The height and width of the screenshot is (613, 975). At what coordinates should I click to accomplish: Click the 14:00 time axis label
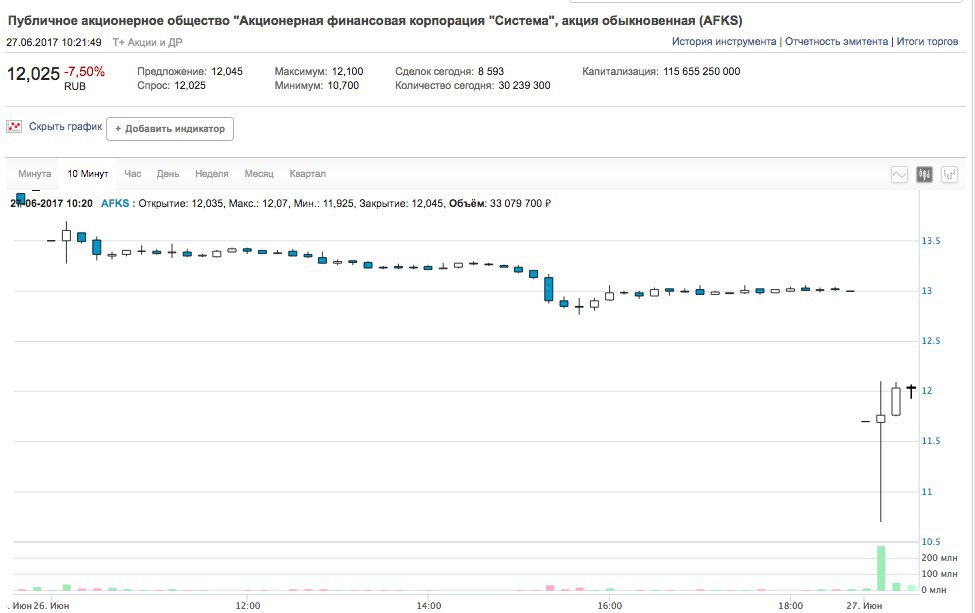point(428,606)
